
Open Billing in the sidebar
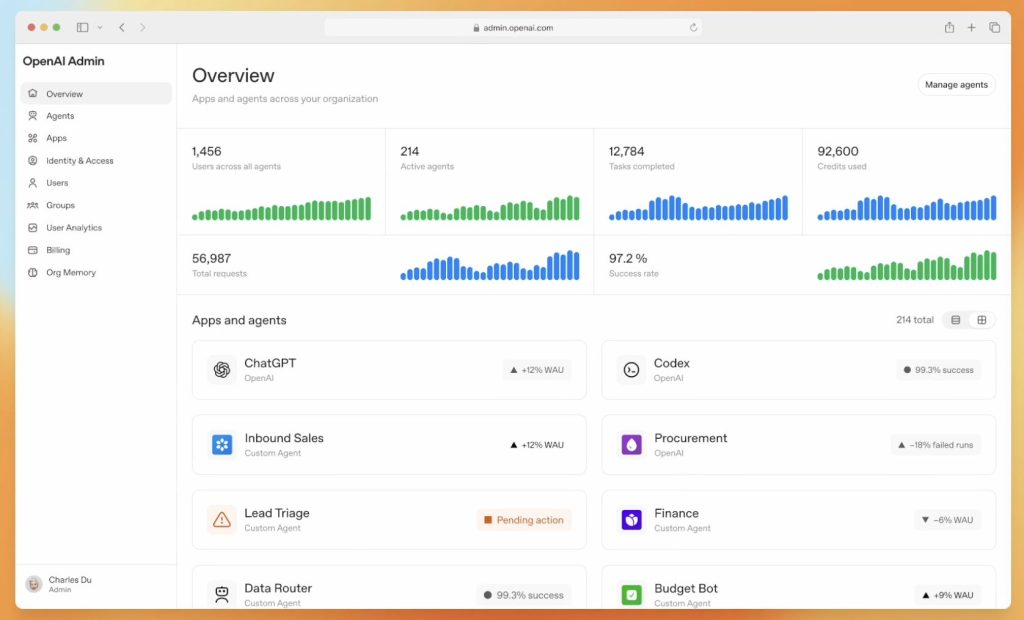click(58, 250)
